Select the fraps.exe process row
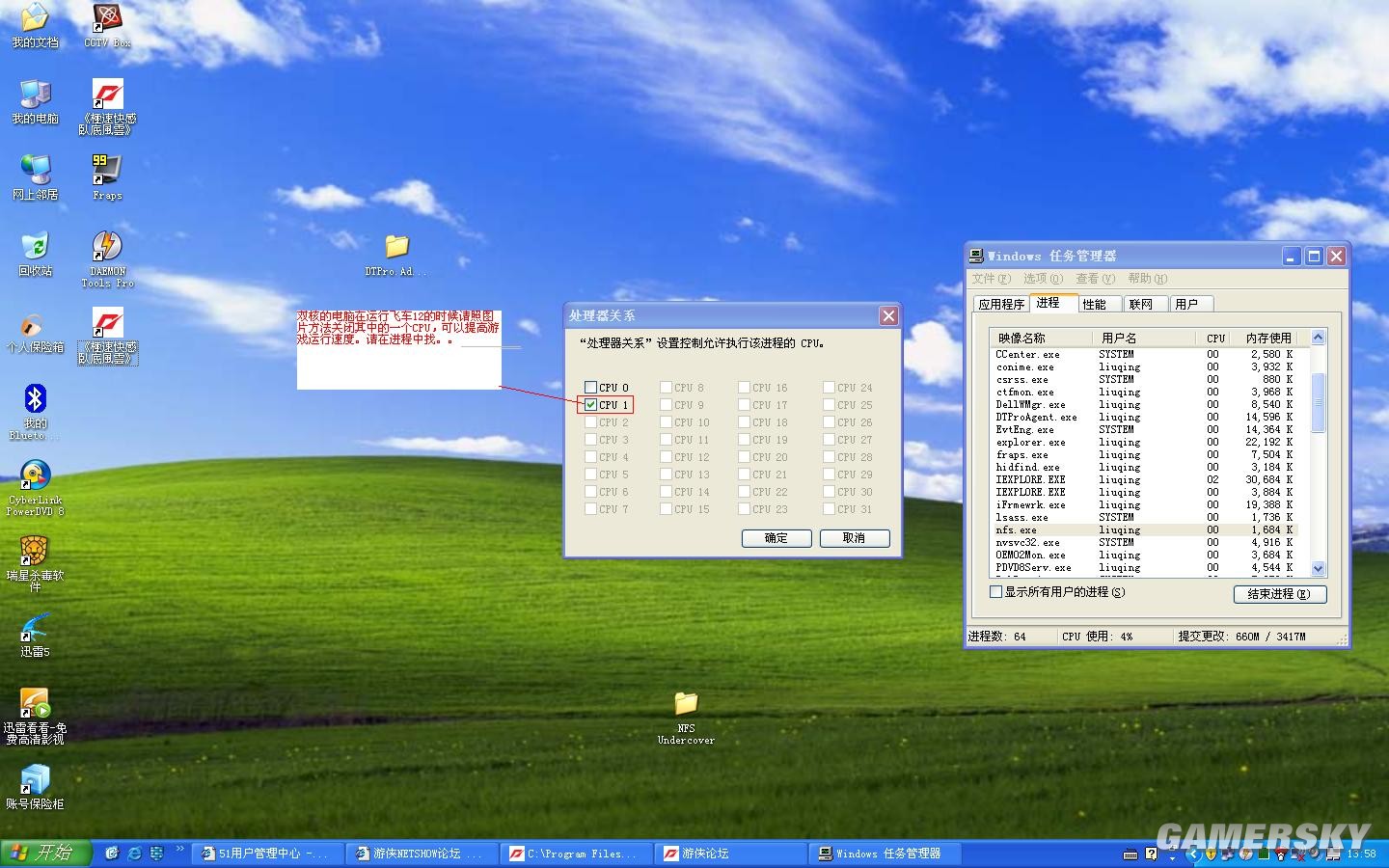This screenshot has height=868, width=1389. click(x=1145, y=455)
